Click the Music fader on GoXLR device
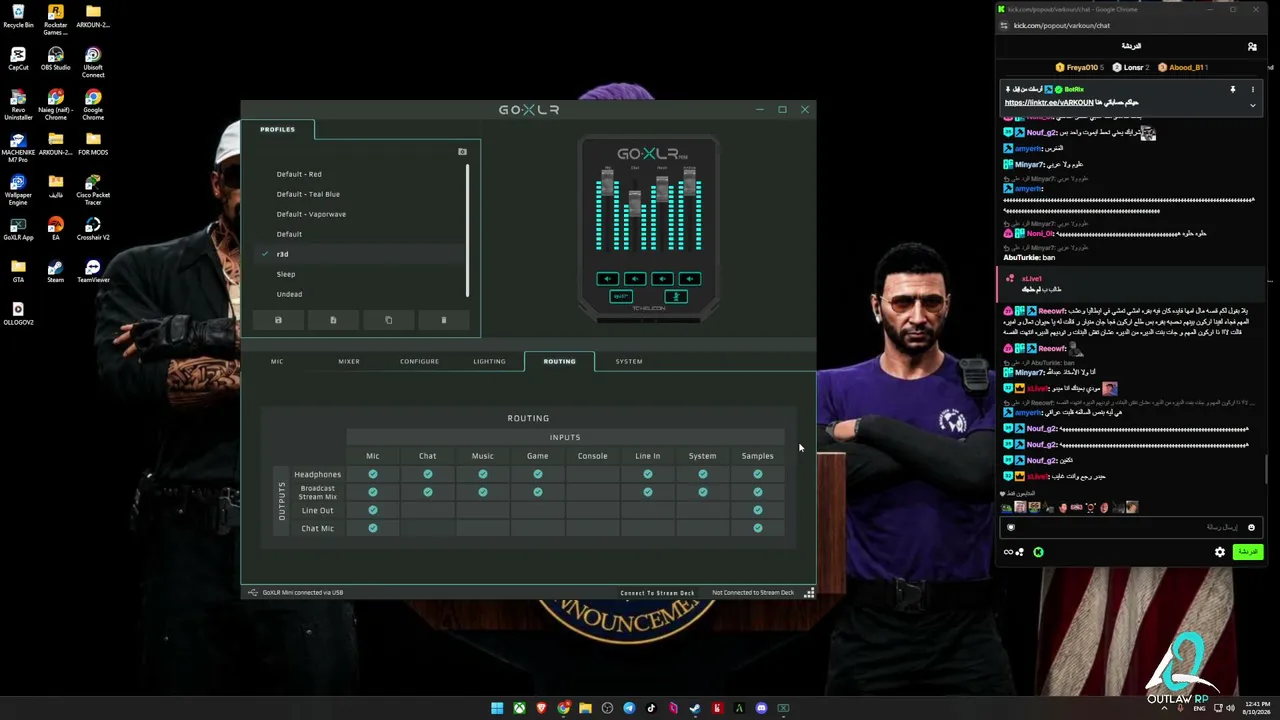This screenshot has height=720, width=1280. coord(662,190)
